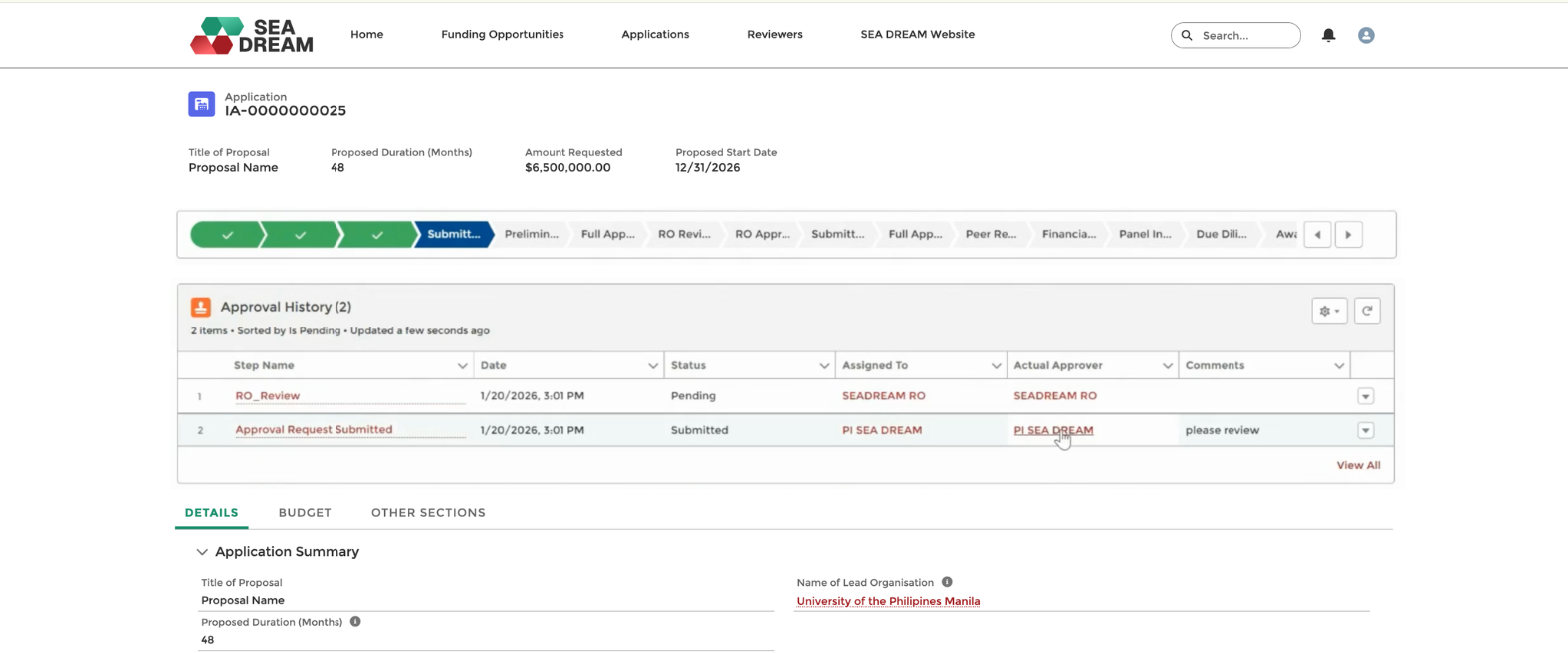
Task: Open the notifications bell
Action: tap(1328, 35)
